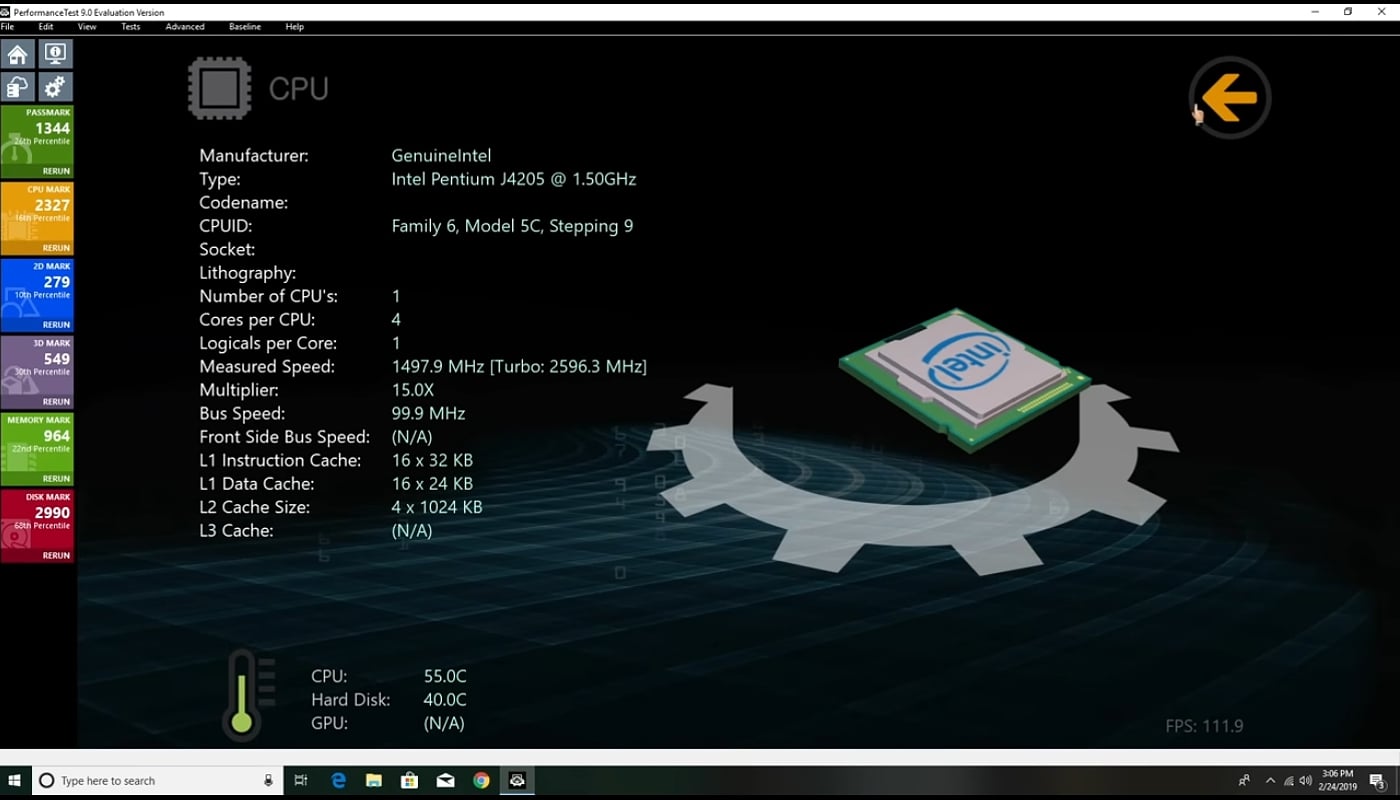The image size is (1400, 800).
Task: Open the Help menu
Action: (x=294, y=27)
